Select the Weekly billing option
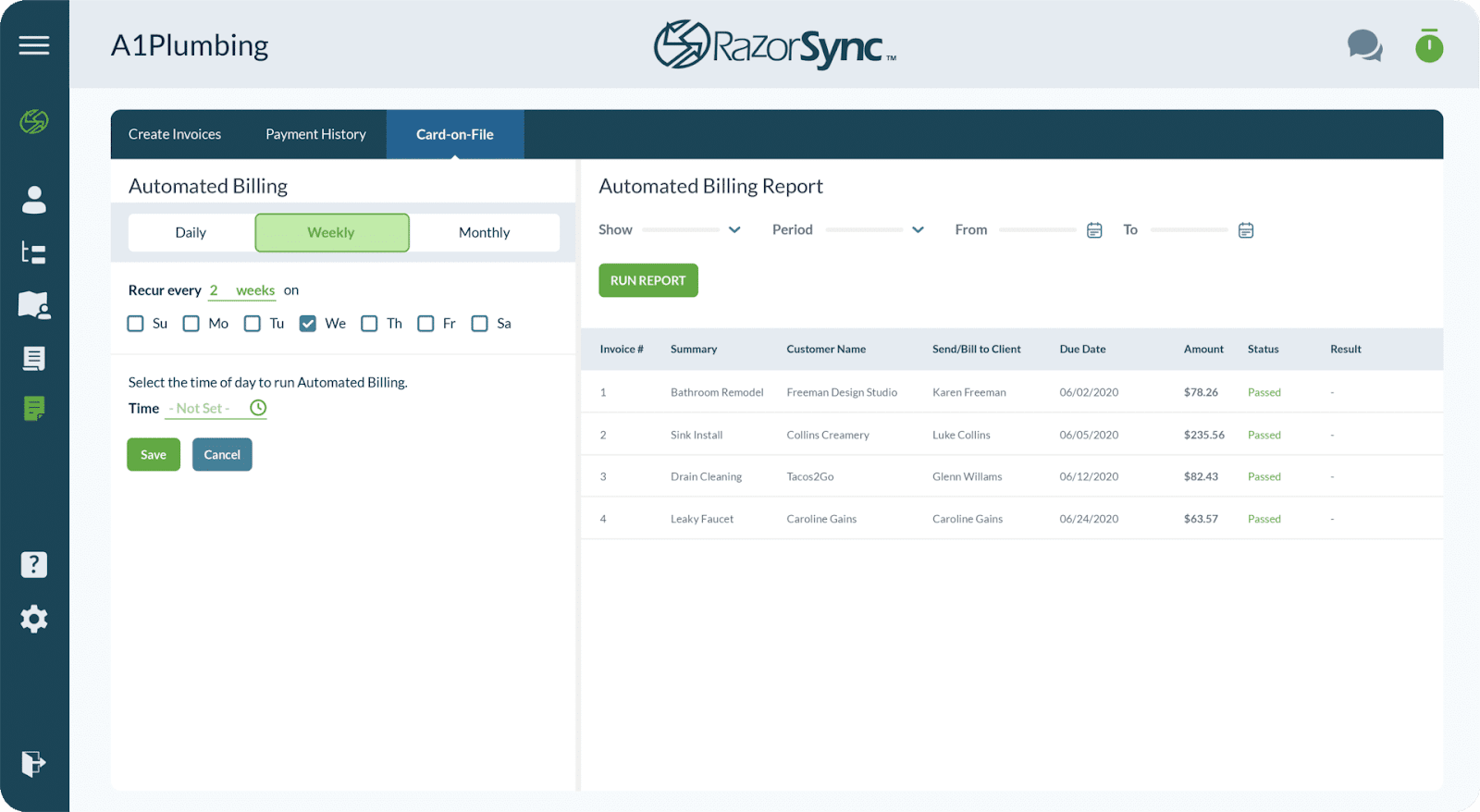 point(332,232)
